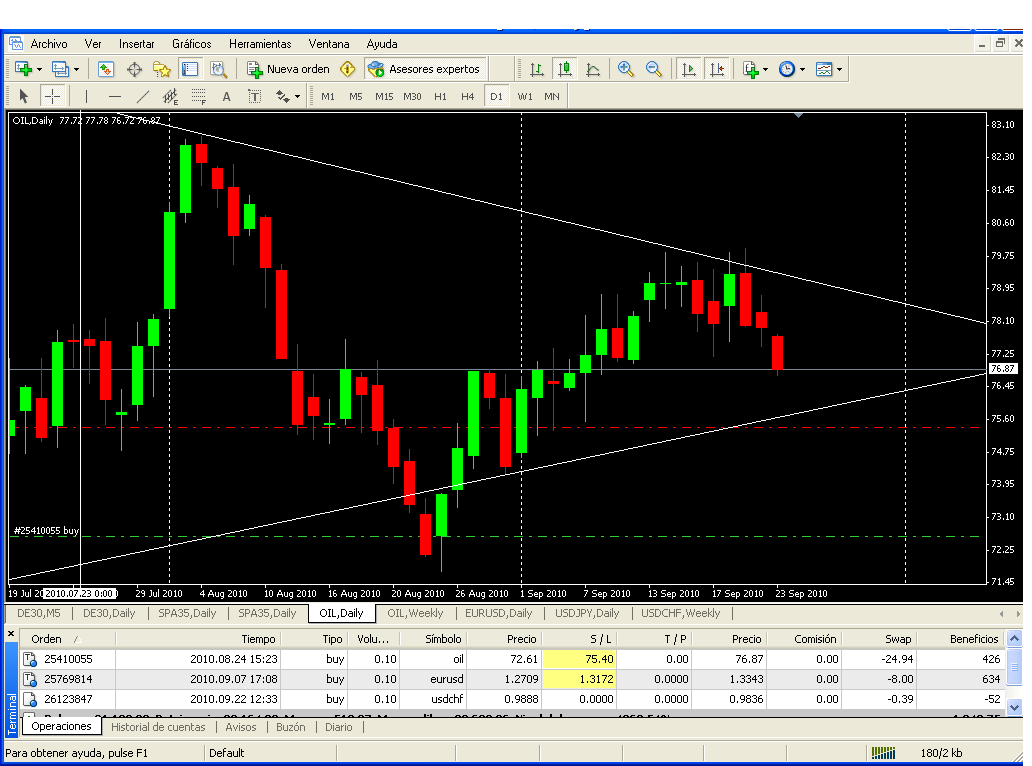This screenshot has width=1032, height=766.
Task: Select the cursor arrow tool
Action: click(24, 97)
